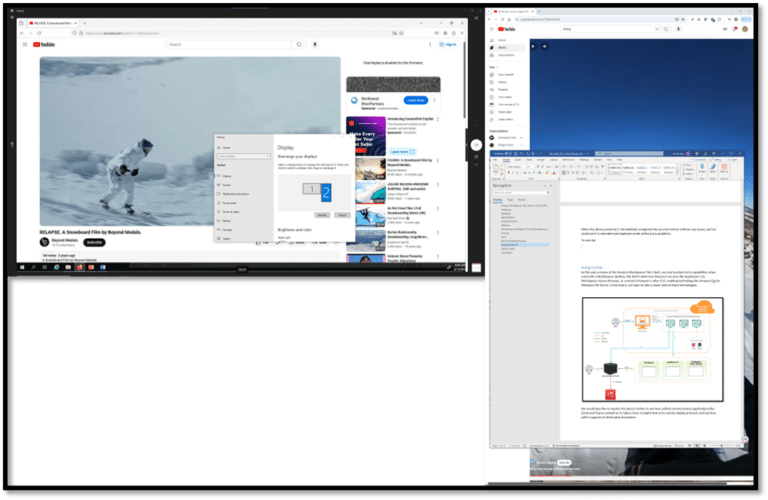Mute the Shorts video with the volume icon

point(544,47)
